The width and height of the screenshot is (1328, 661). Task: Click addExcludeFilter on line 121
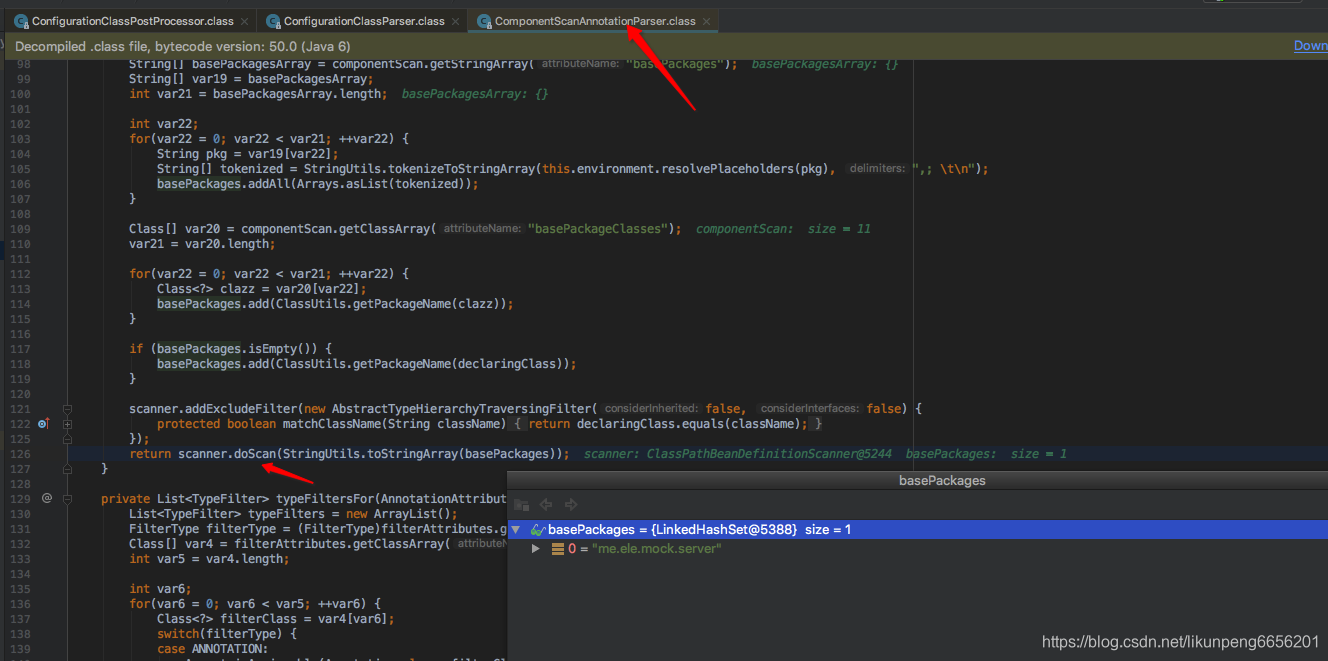tap(241, 408)
